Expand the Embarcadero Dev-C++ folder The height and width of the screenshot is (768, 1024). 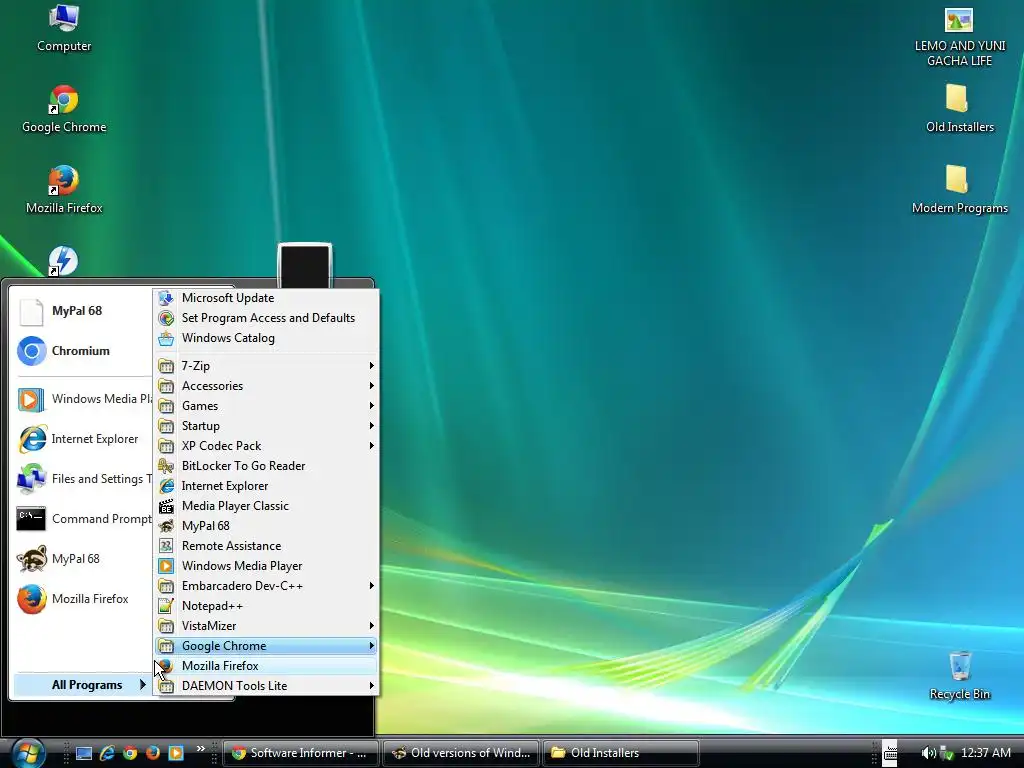(x=266, y=586)
